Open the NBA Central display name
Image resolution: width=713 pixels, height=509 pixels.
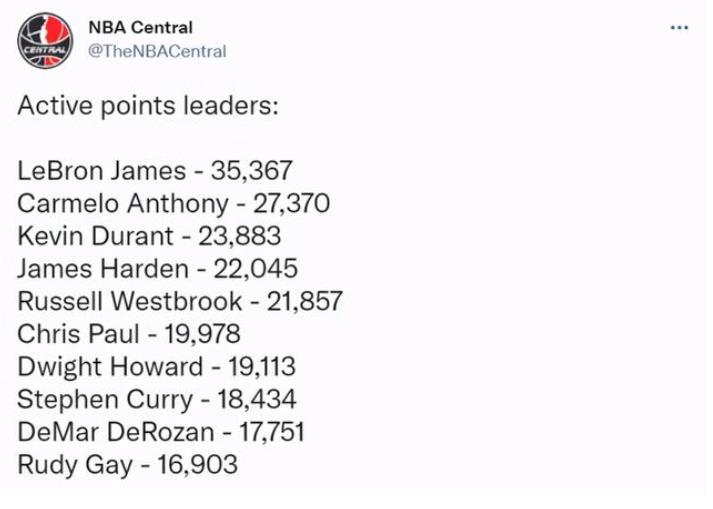[141, 28]
